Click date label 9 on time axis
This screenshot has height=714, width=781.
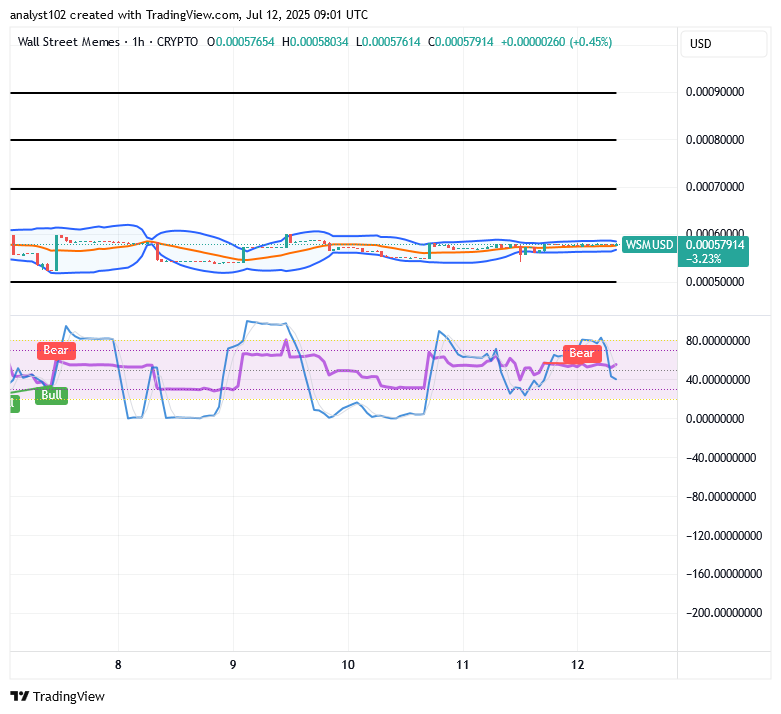tap(233, 665)
